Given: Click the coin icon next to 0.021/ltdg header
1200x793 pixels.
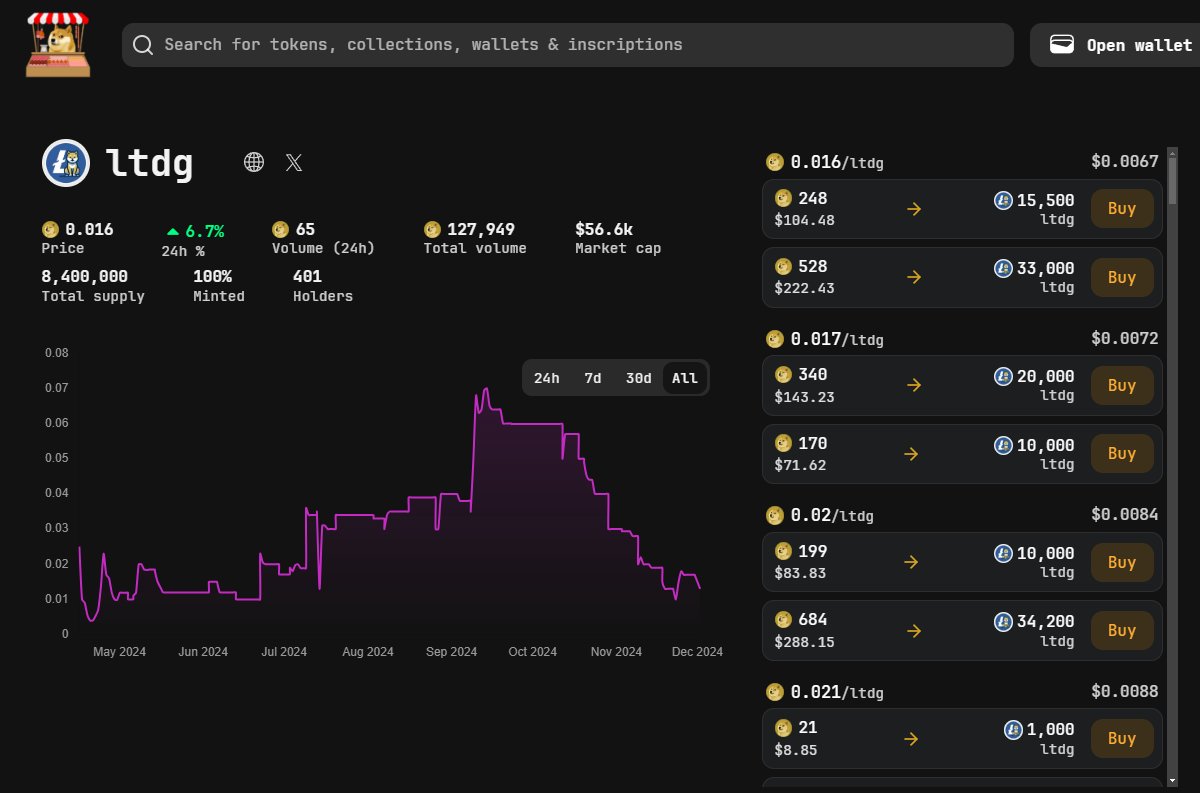Looking at the screenshot, I should click(774, 692).
